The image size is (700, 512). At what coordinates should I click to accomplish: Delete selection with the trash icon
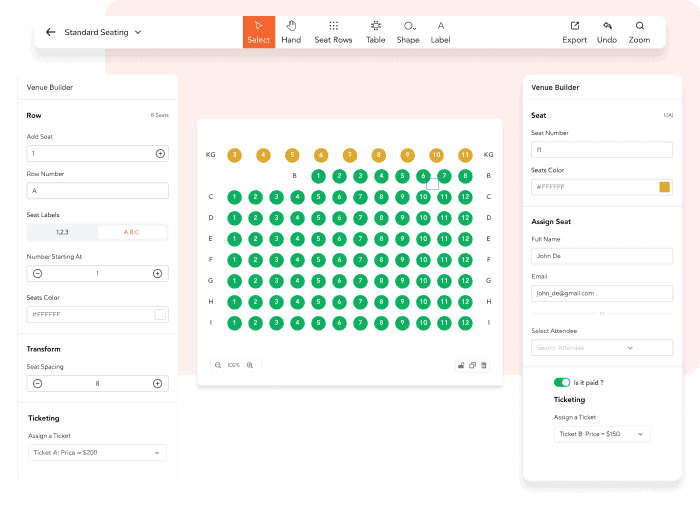(x=484, y=366)
